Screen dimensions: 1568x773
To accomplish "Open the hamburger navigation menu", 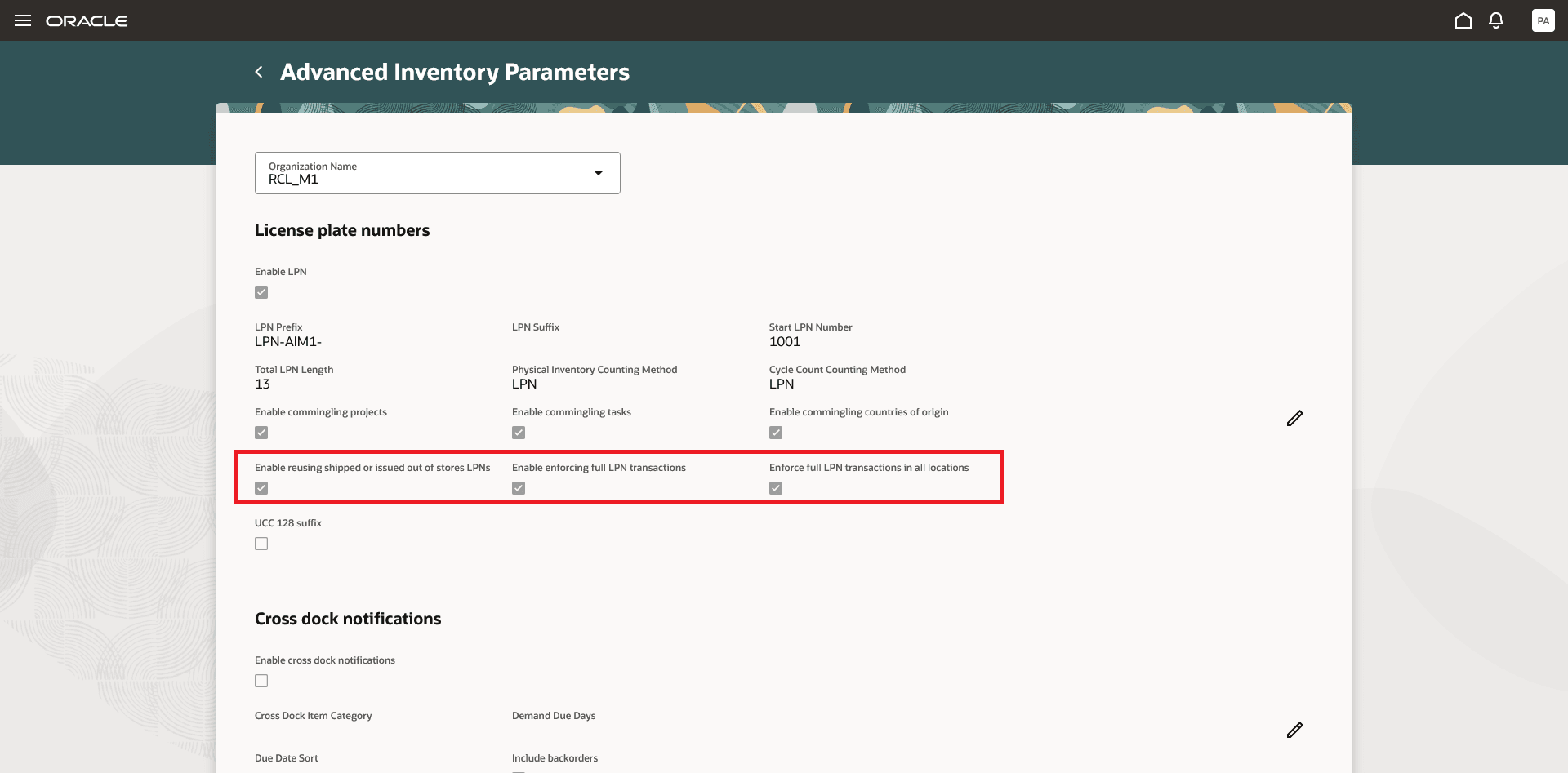I will (23, 20).
